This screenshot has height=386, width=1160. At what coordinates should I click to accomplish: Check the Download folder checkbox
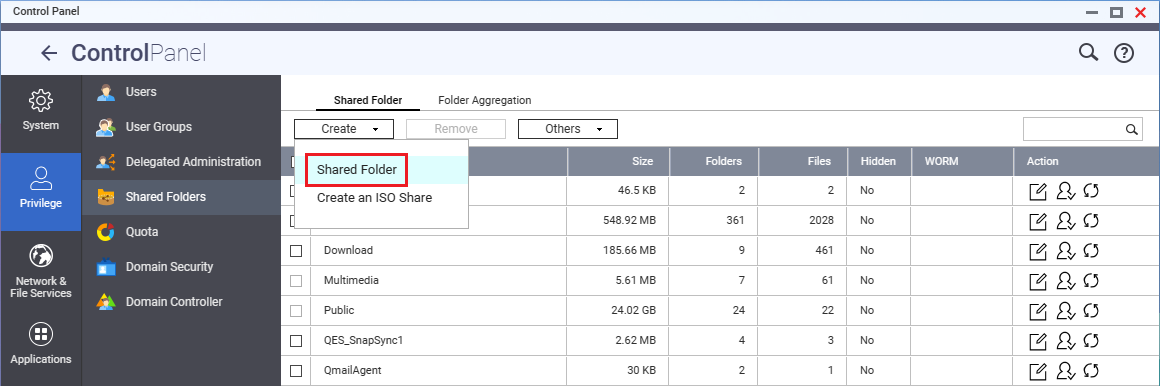coord(296,251)
